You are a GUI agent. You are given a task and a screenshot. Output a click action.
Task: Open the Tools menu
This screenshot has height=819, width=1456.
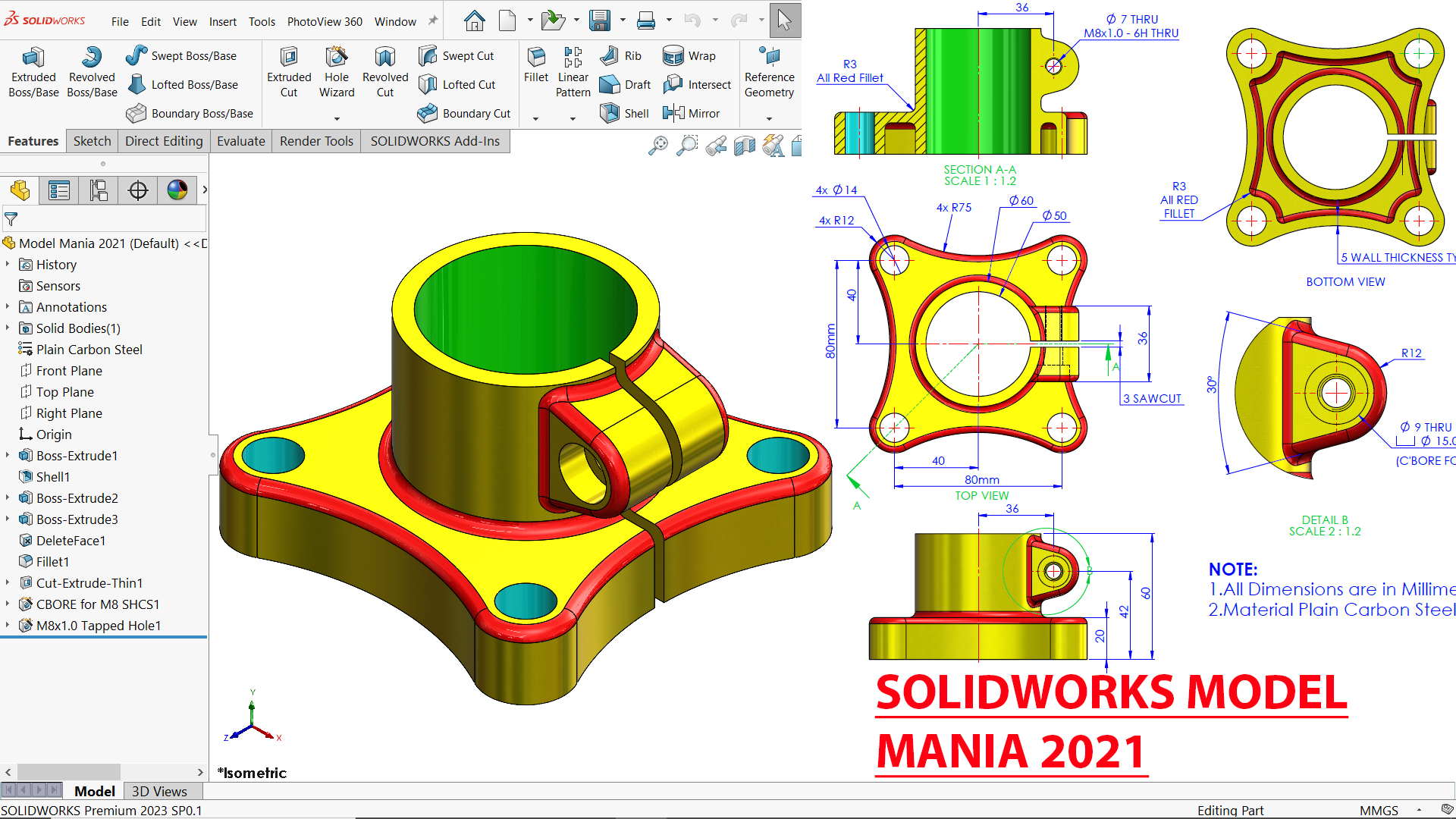click(262, 21)
